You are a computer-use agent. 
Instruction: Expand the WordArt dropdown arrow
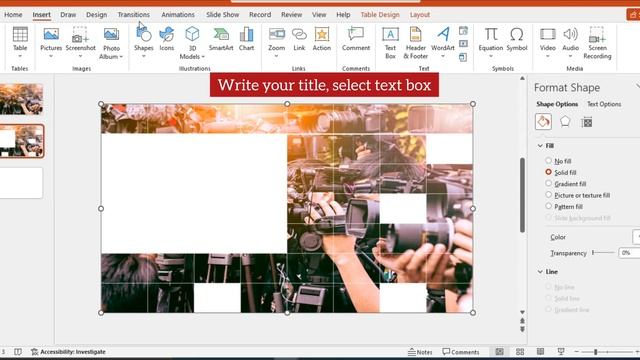coord(443,56)
